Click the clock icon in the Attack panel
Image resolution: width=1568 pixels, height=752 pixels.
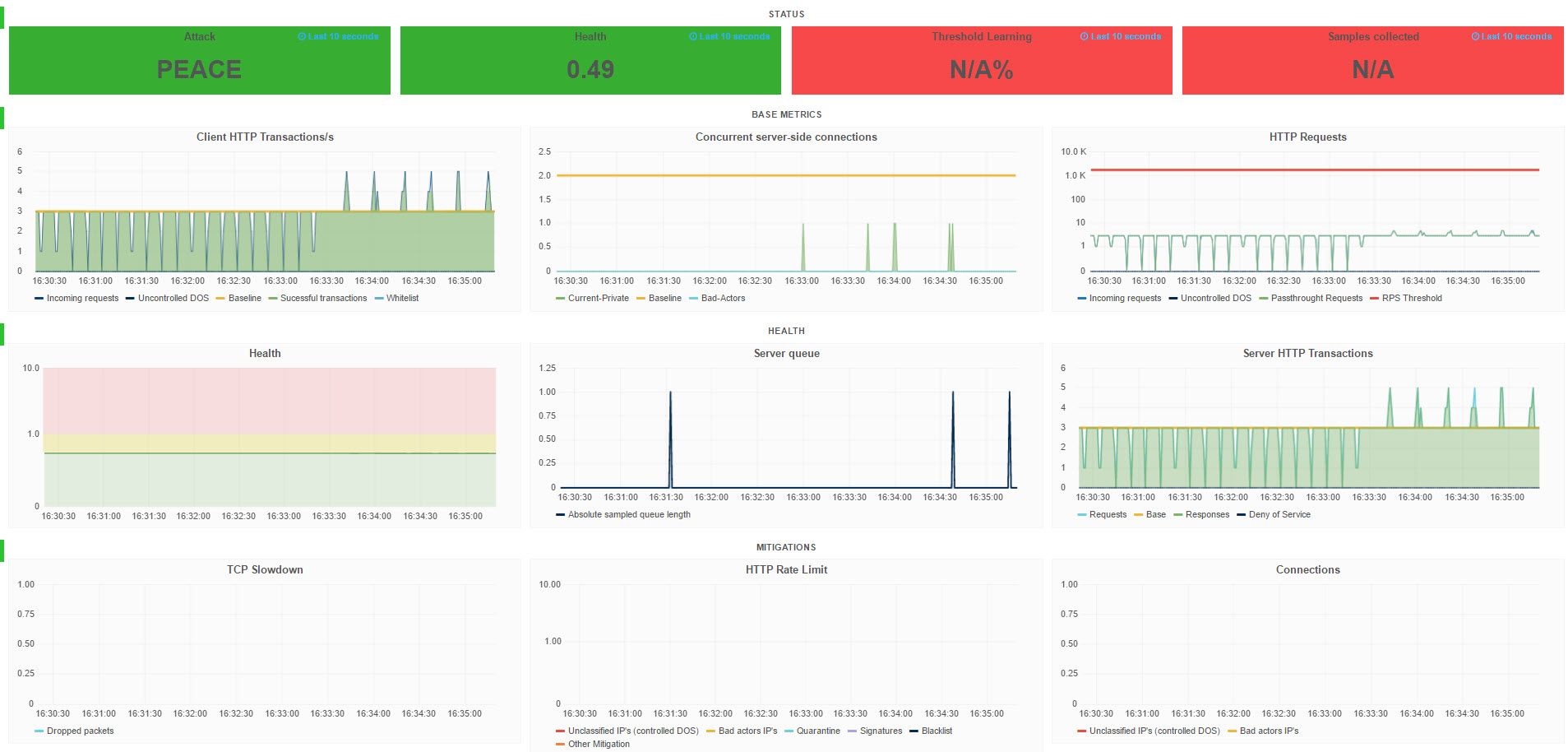[302, 37]
